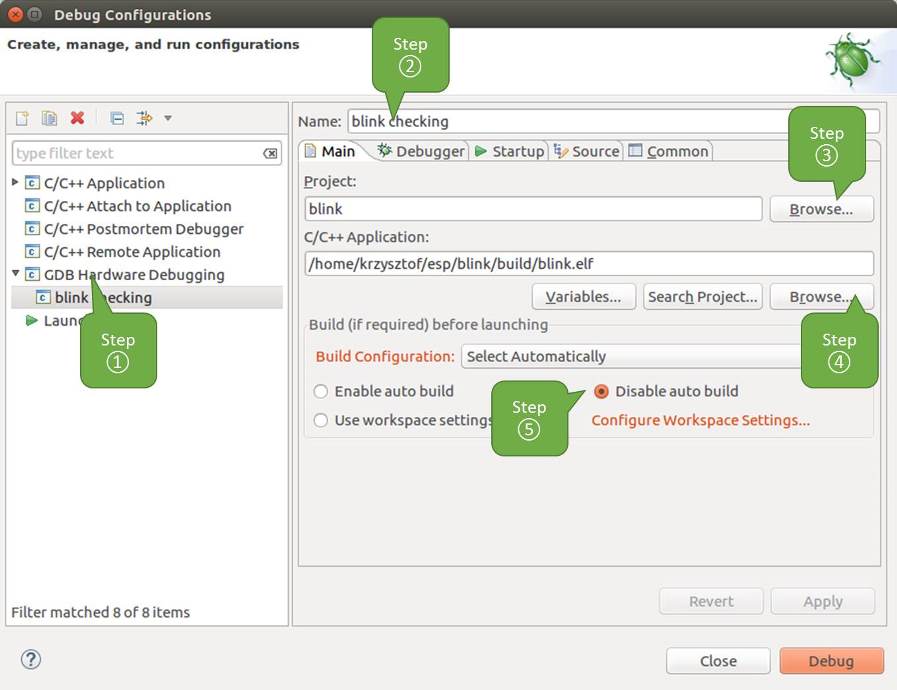This screenshot has width=897, height=690.
Task: Use workspace settings for build
Action: pyautogui.click(x=321, y=420)
